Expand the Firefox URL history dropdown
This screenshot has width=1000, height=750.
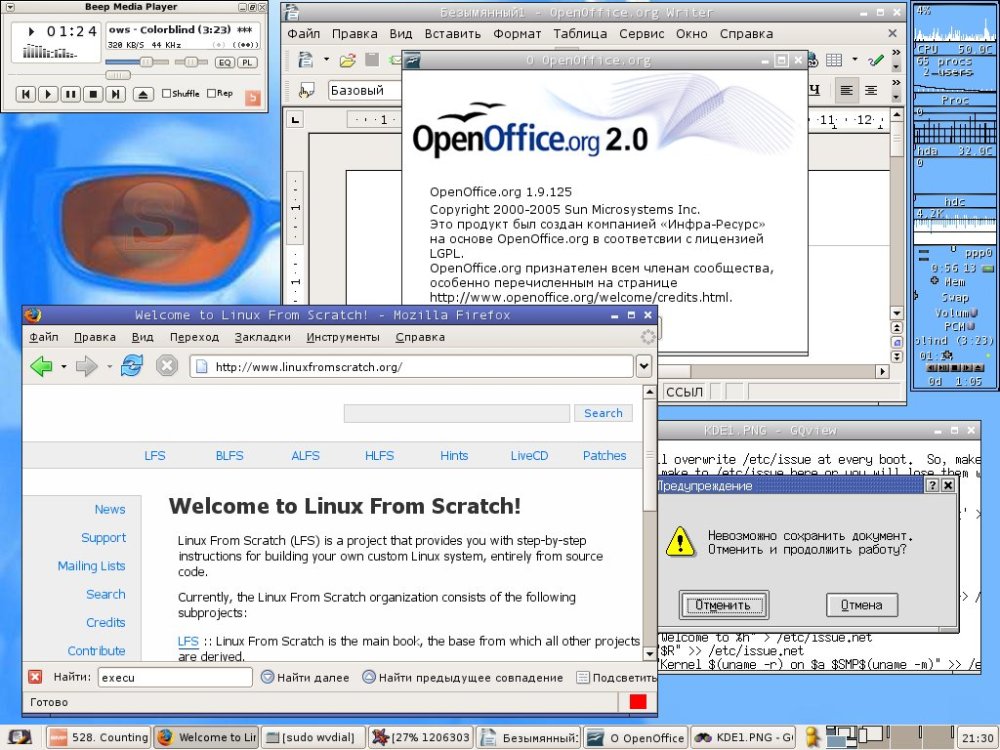(643, 367)
